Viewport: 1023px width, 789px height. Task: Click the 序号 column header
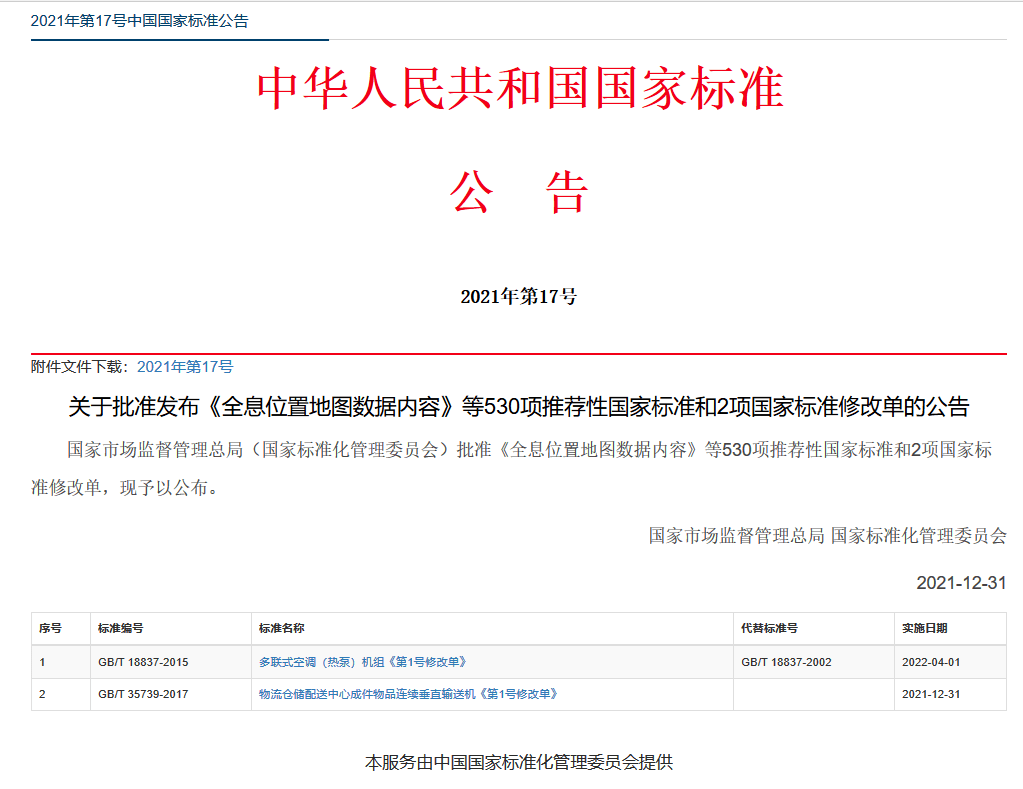click(x=50, y=628)
